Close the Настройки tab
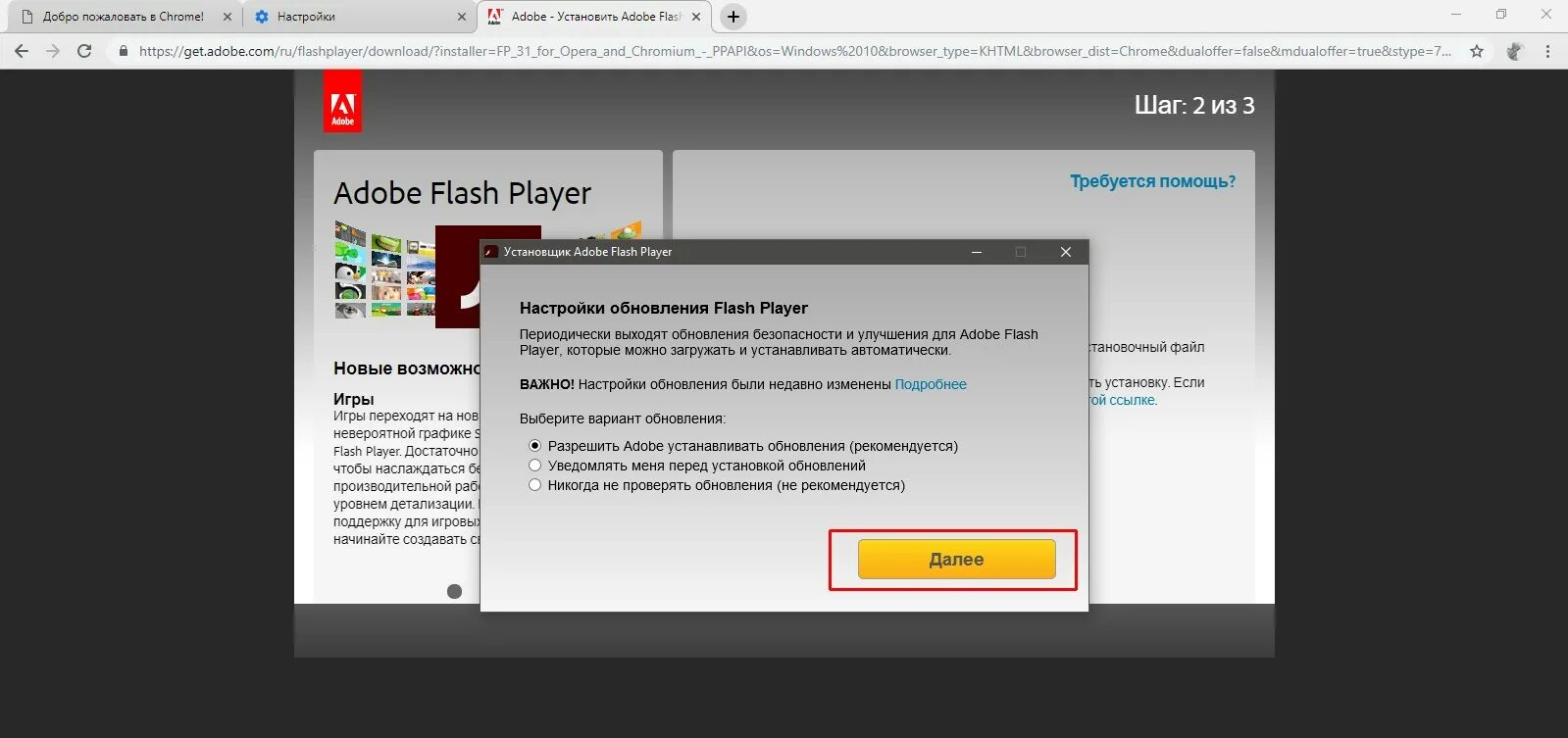This screenshot has height=738, width=1568. [462, 17]
